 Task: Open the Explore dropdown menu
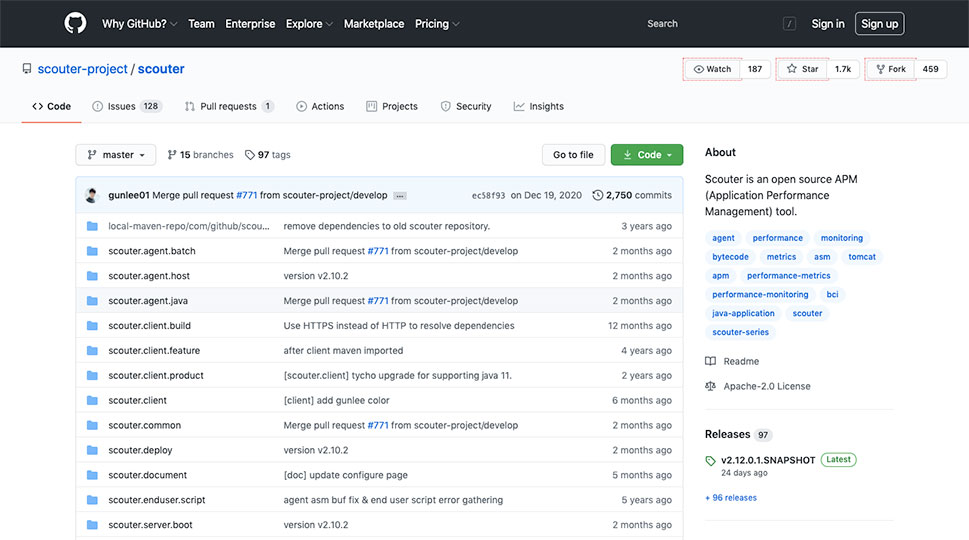pos(309,23)
